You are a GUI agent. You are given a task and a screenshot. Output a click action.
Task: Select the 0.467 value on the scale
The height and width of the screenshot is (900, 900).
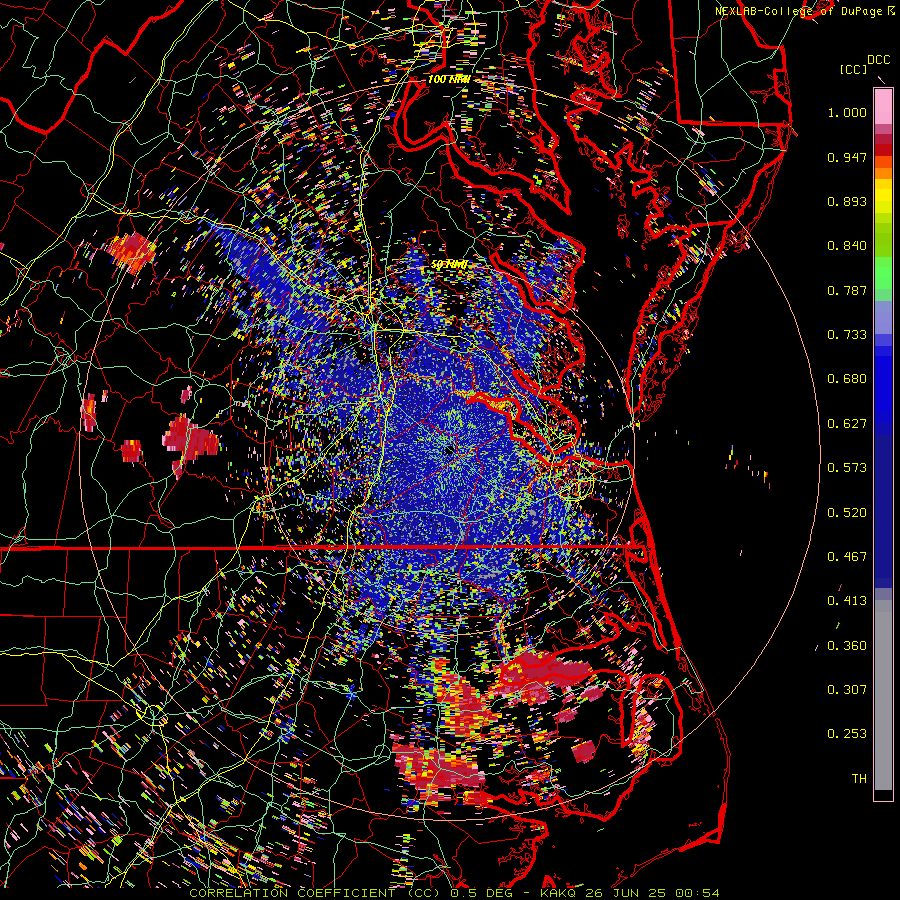pos(847,557)
